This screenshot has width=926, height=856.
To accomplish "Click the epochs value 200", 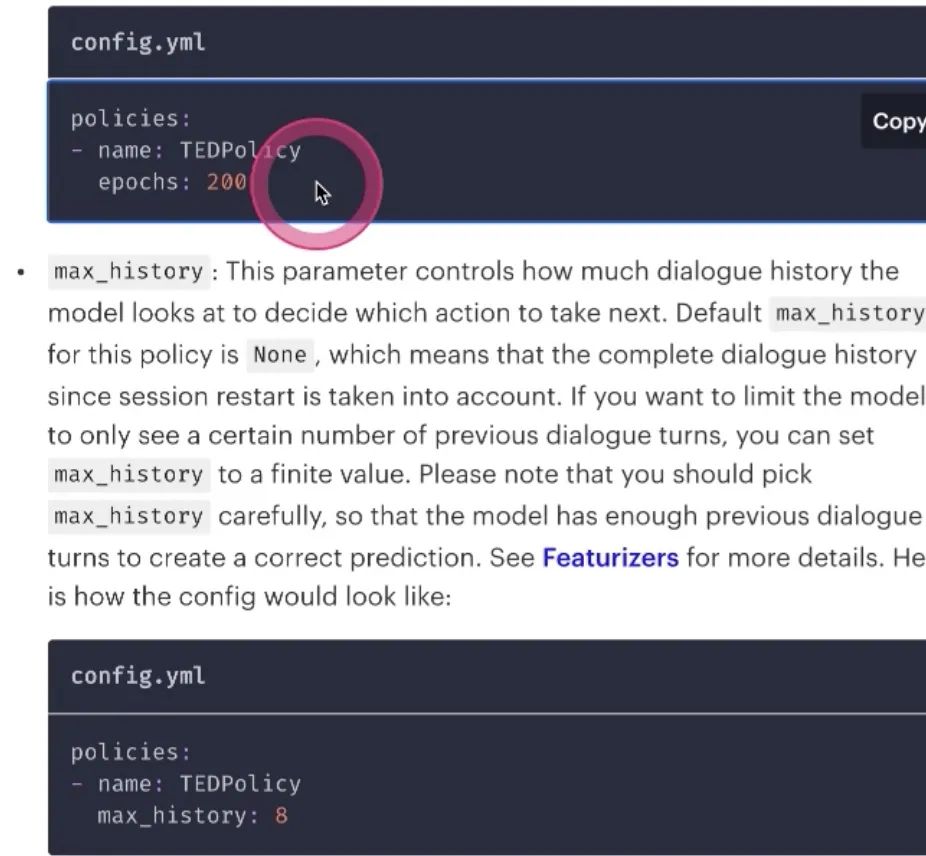I will click(226, 182).
